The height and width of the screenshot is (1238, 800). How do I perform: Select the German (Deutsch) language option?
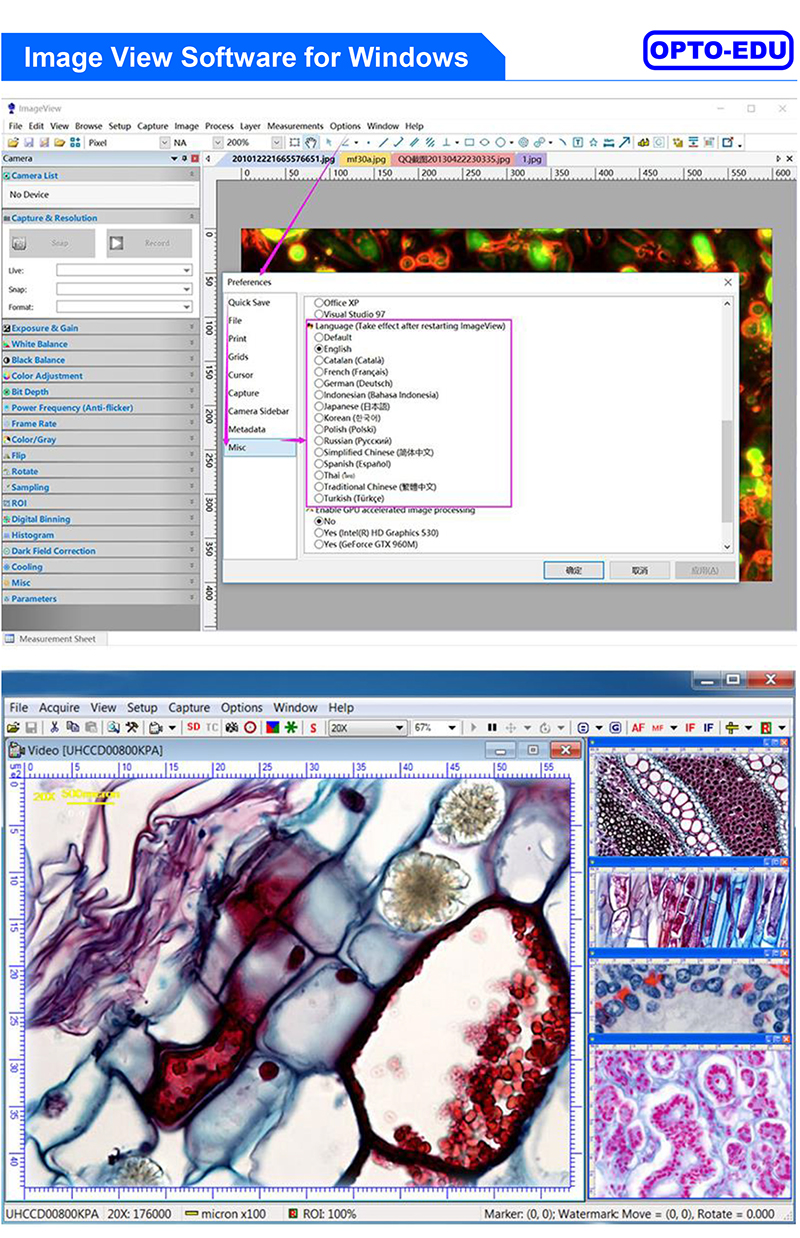pos(320,383)
